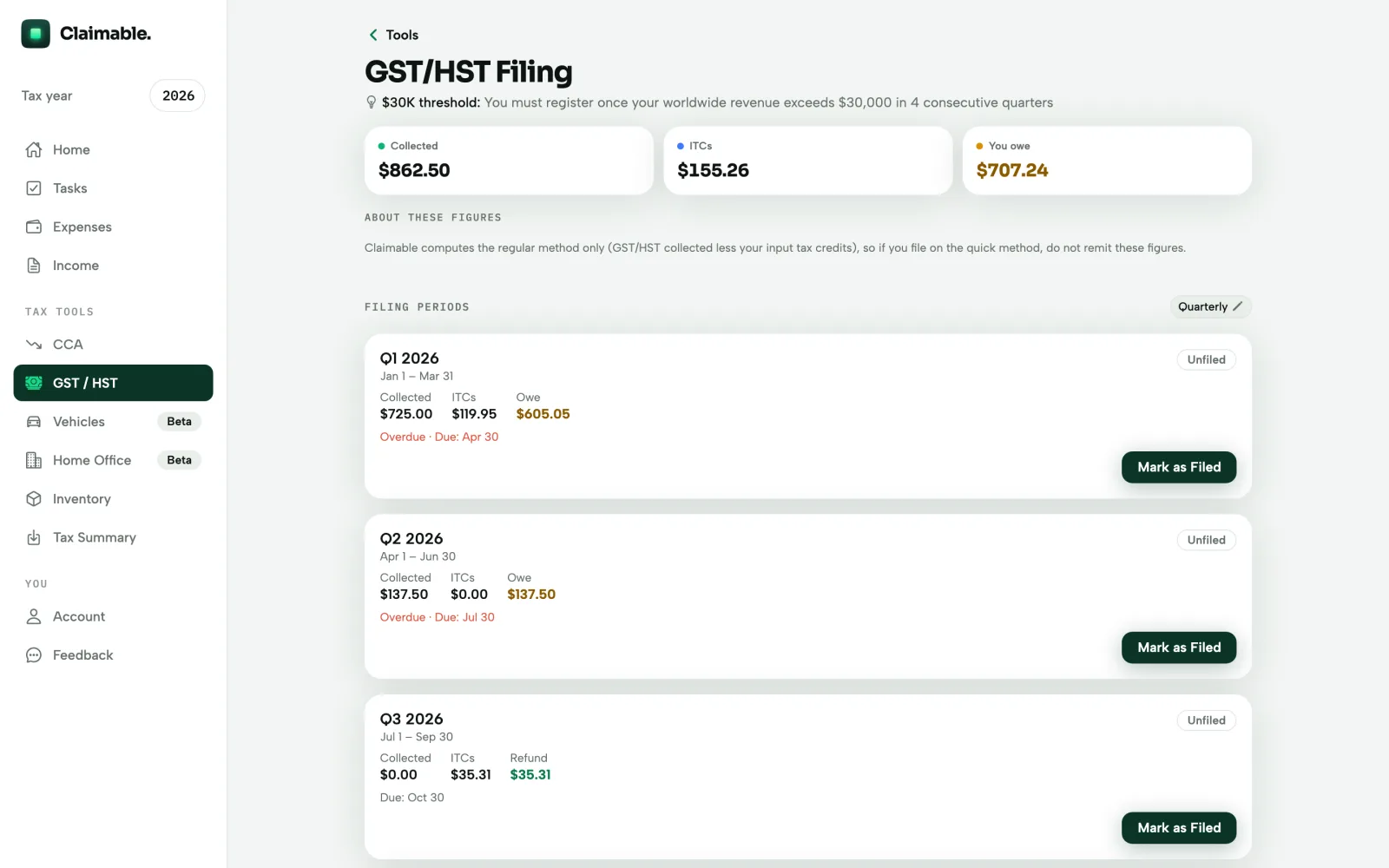1389x868 pixels.
Task: Click the Collected $862.50 summary card
Action: [x=509, y=161]
